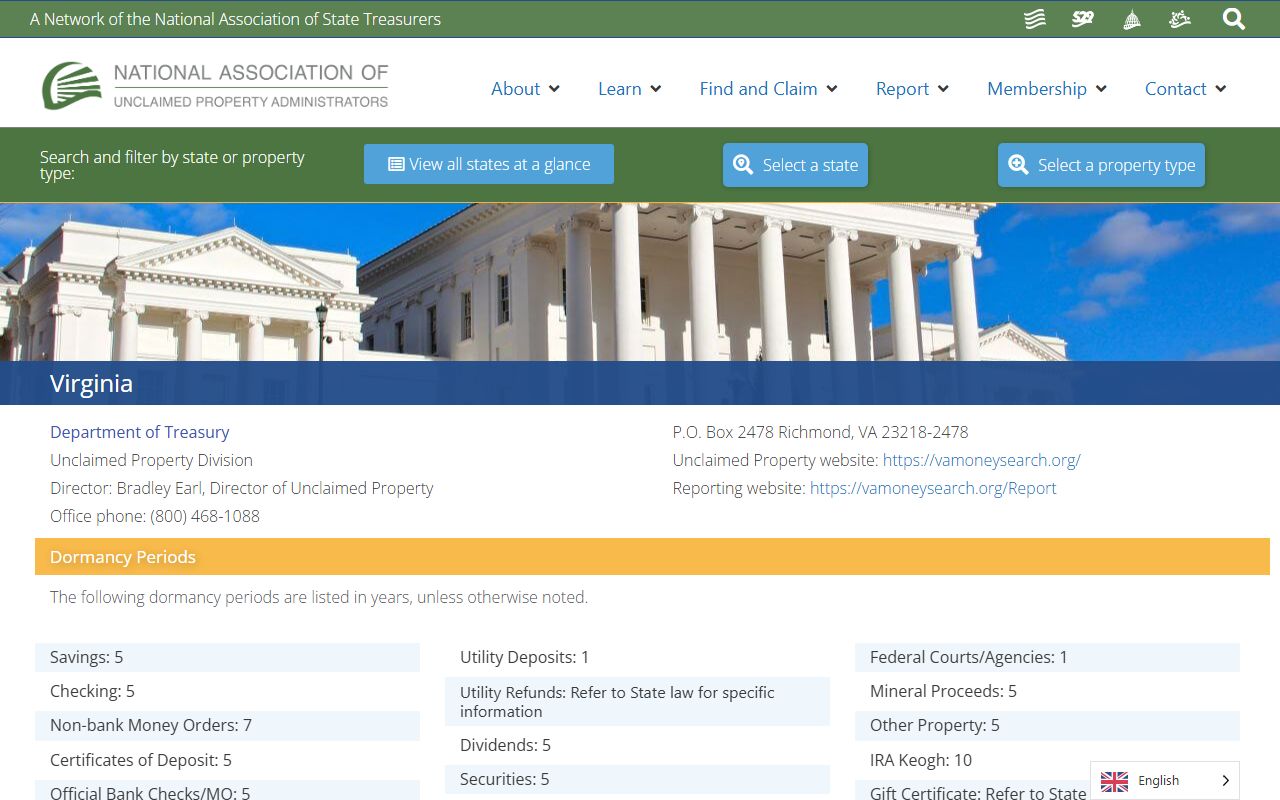Visit the vamoneysearch.org website link
This screenshot has height=800, width=1280.
pyautogui.click(x=981, y=460)
